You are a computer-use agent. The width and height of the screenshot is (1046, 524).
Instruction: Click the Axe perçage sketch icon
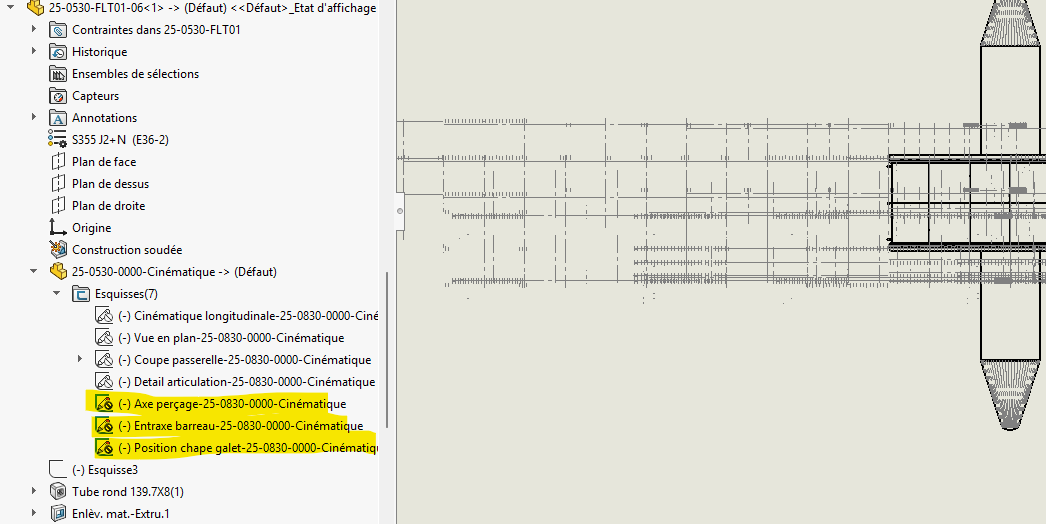click(104, 404)
